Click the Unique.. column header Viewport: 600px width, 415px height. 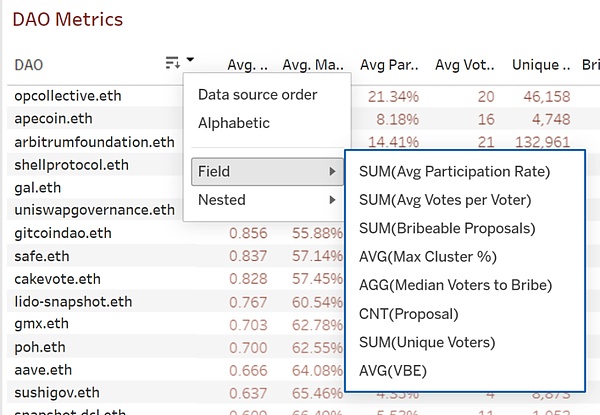[541, 65]
